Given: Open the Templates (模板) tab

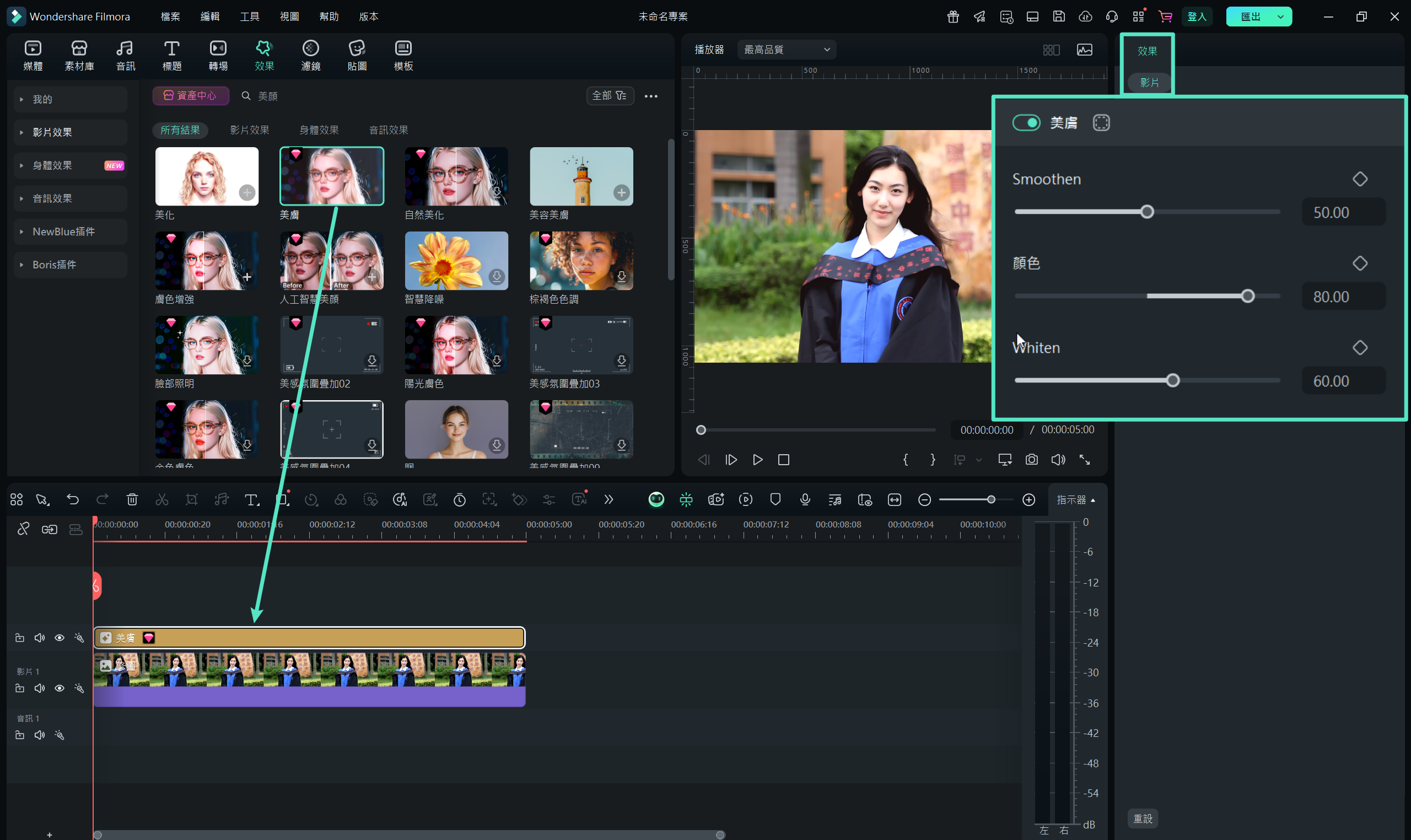Looking at the screenshot, I should click(403, 56).
